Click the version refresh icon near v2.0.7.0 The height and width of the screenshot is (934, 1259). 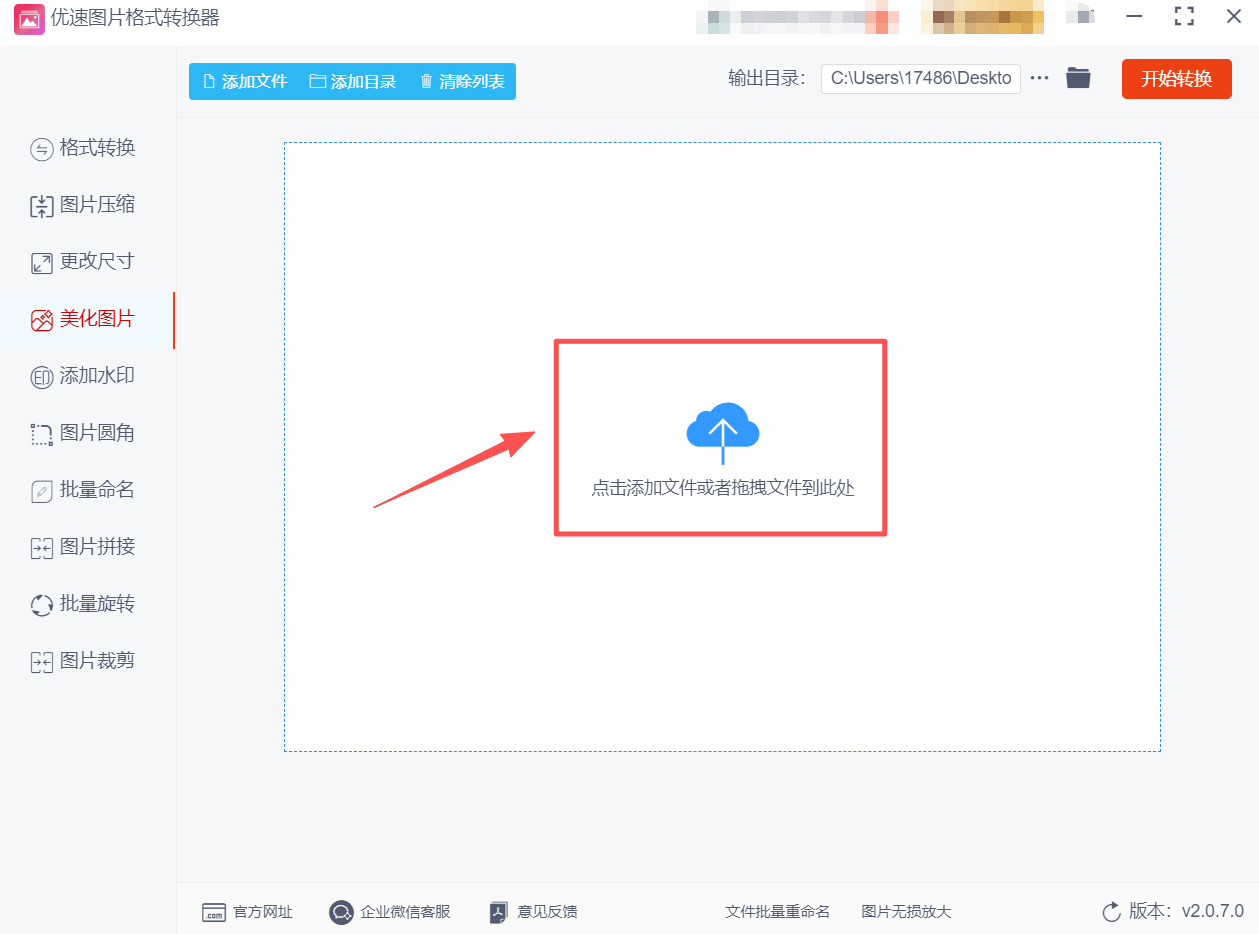[x=1111, y=911]
